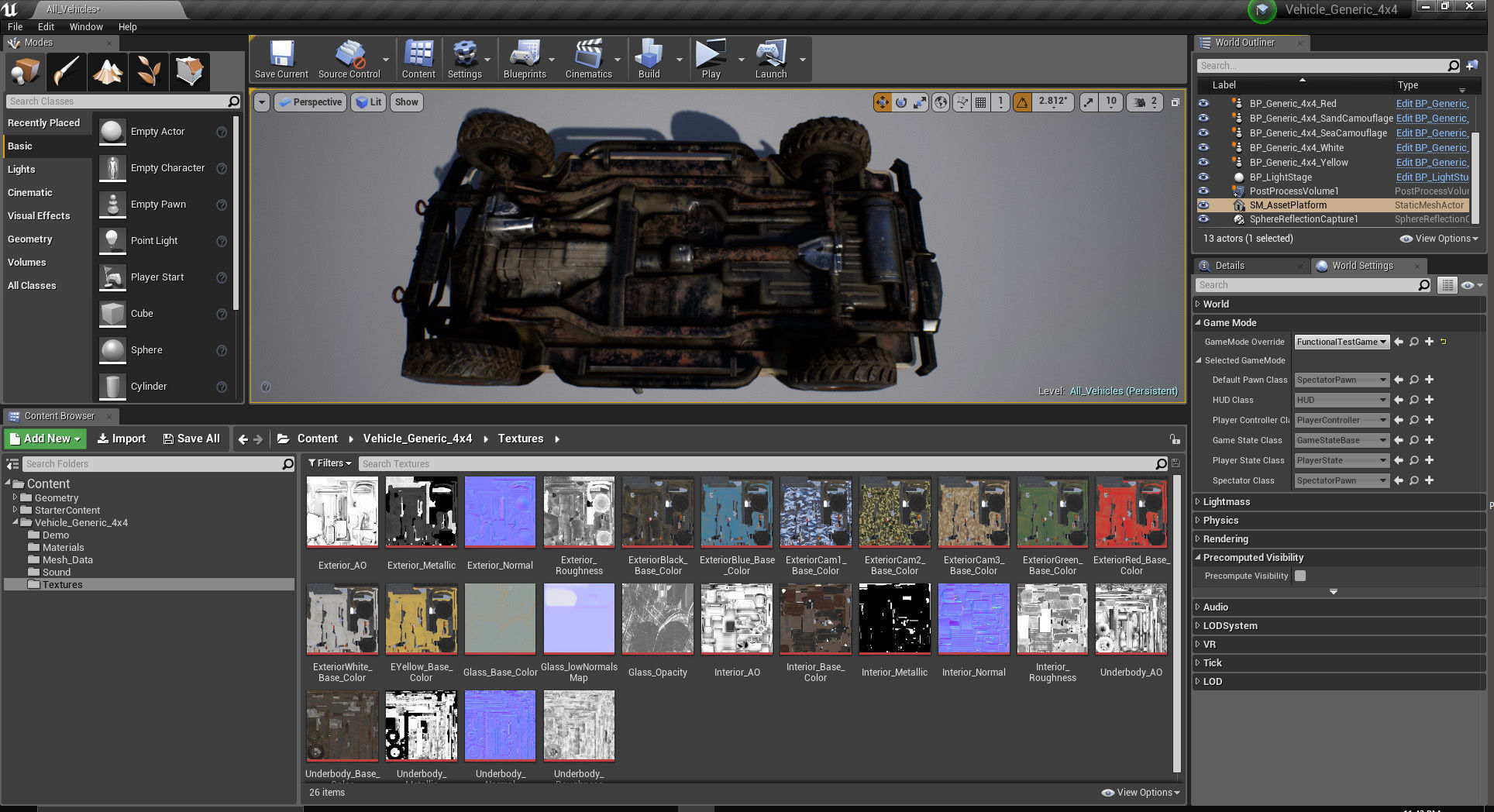Toggle visibility of BP_Generic_4x4_White

1203,147
